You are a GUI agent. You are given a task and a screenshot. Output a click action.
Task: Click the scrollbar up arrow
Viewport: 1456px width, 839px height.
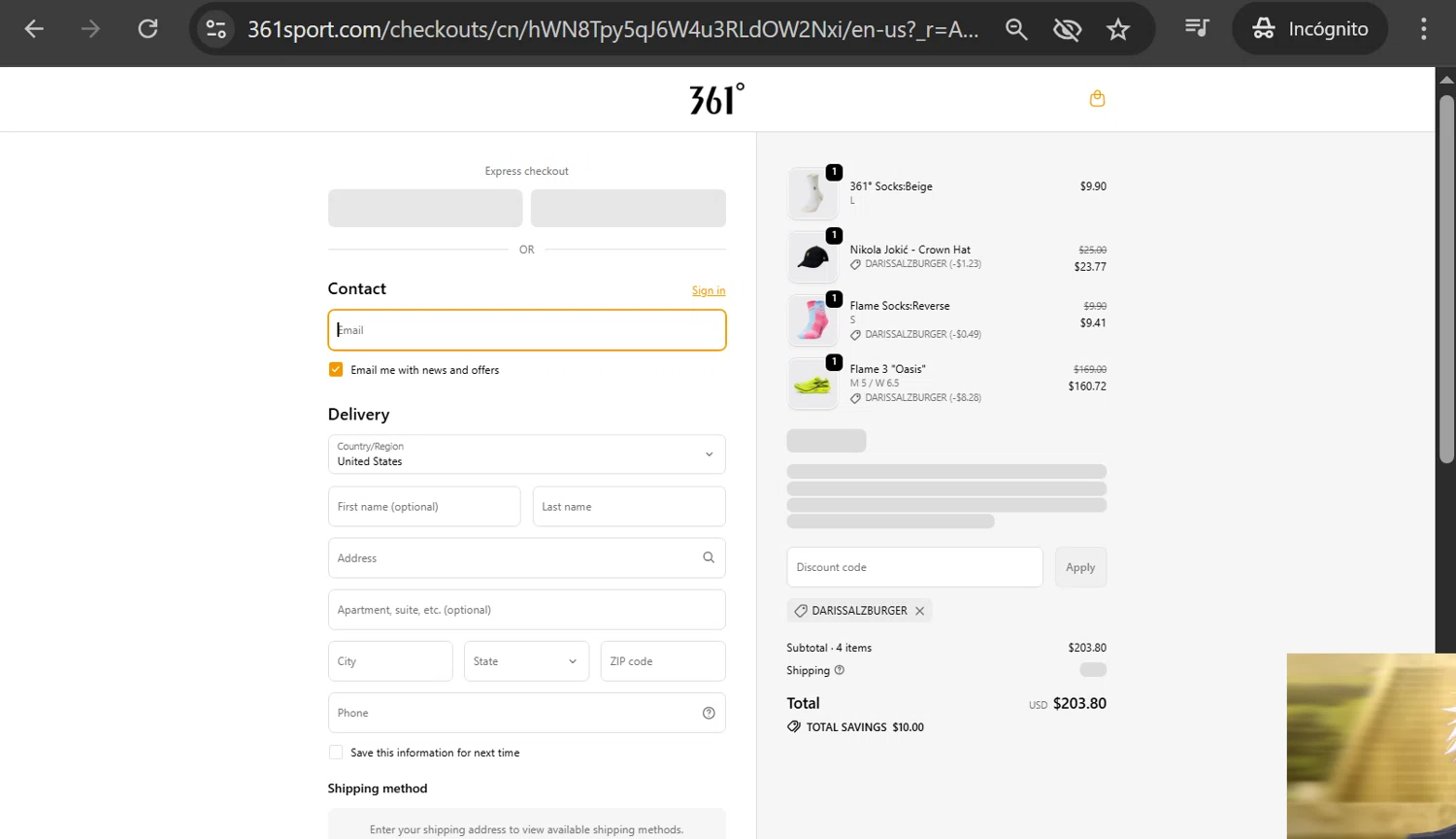(x=1446, y=80)
